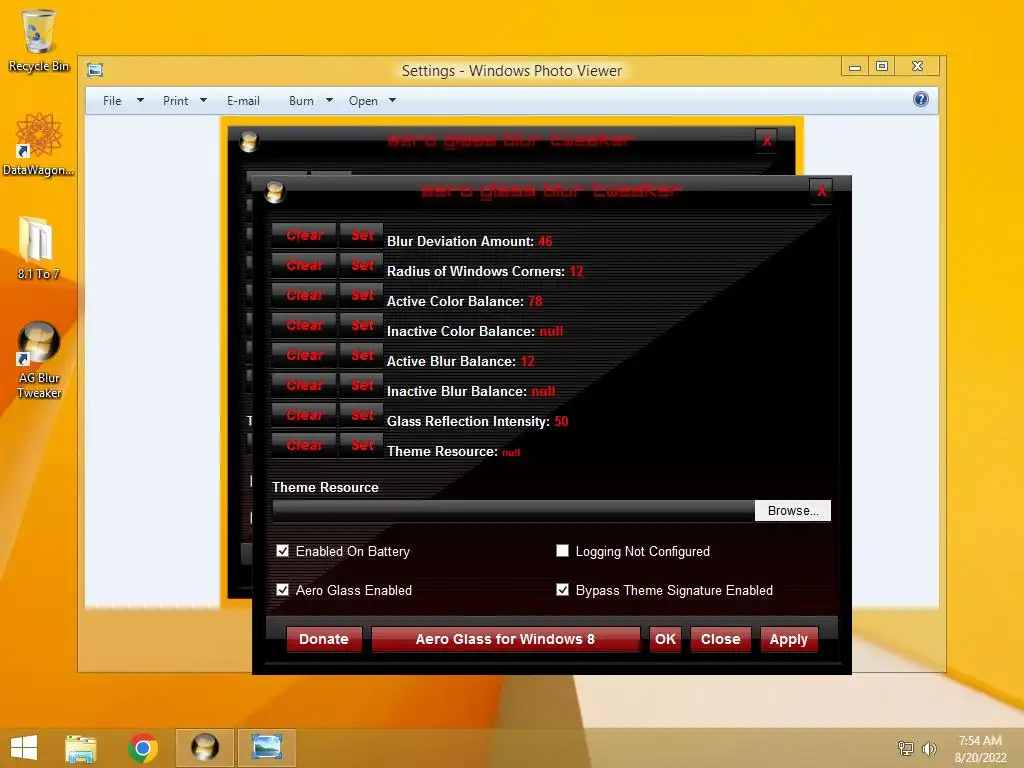The image size is (1024, 768).
Task: Click the glass jar icon of the back tweaker window
Action: tap(249, 141)
